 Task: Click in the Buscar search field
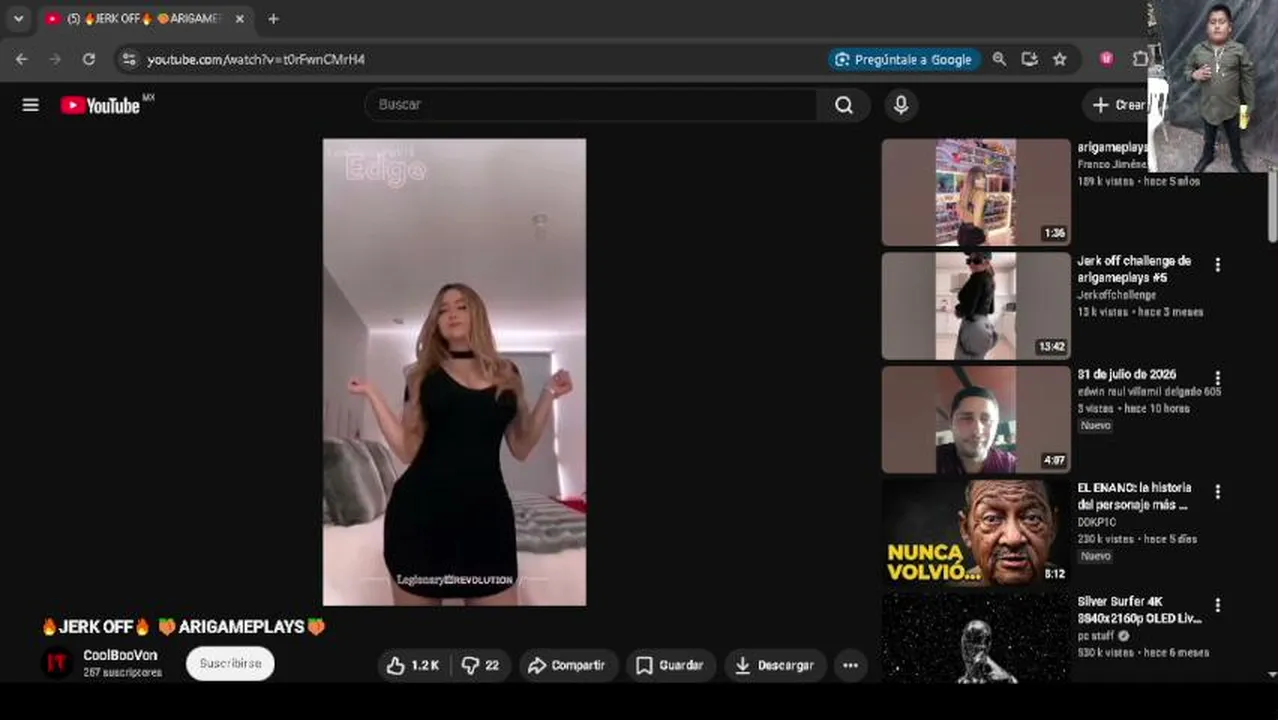click(x=592, y=105)
